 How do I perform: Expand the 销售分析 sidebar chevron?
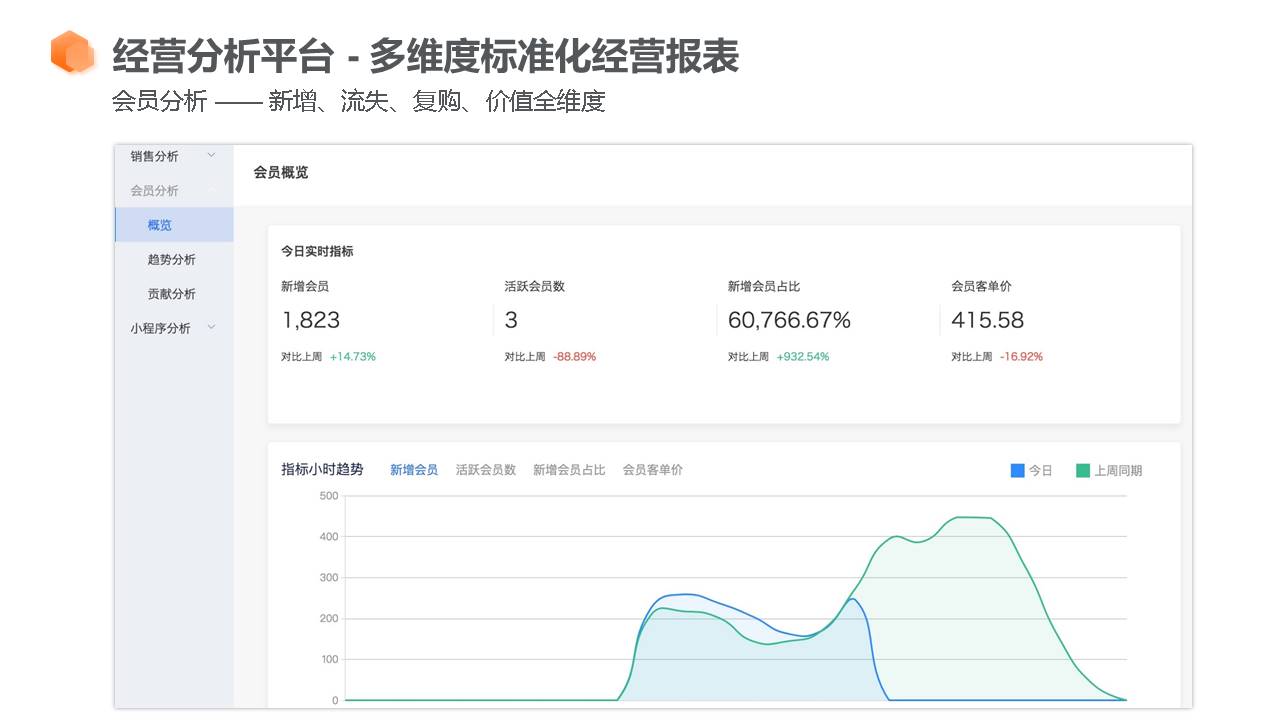(x=211, y=155)
